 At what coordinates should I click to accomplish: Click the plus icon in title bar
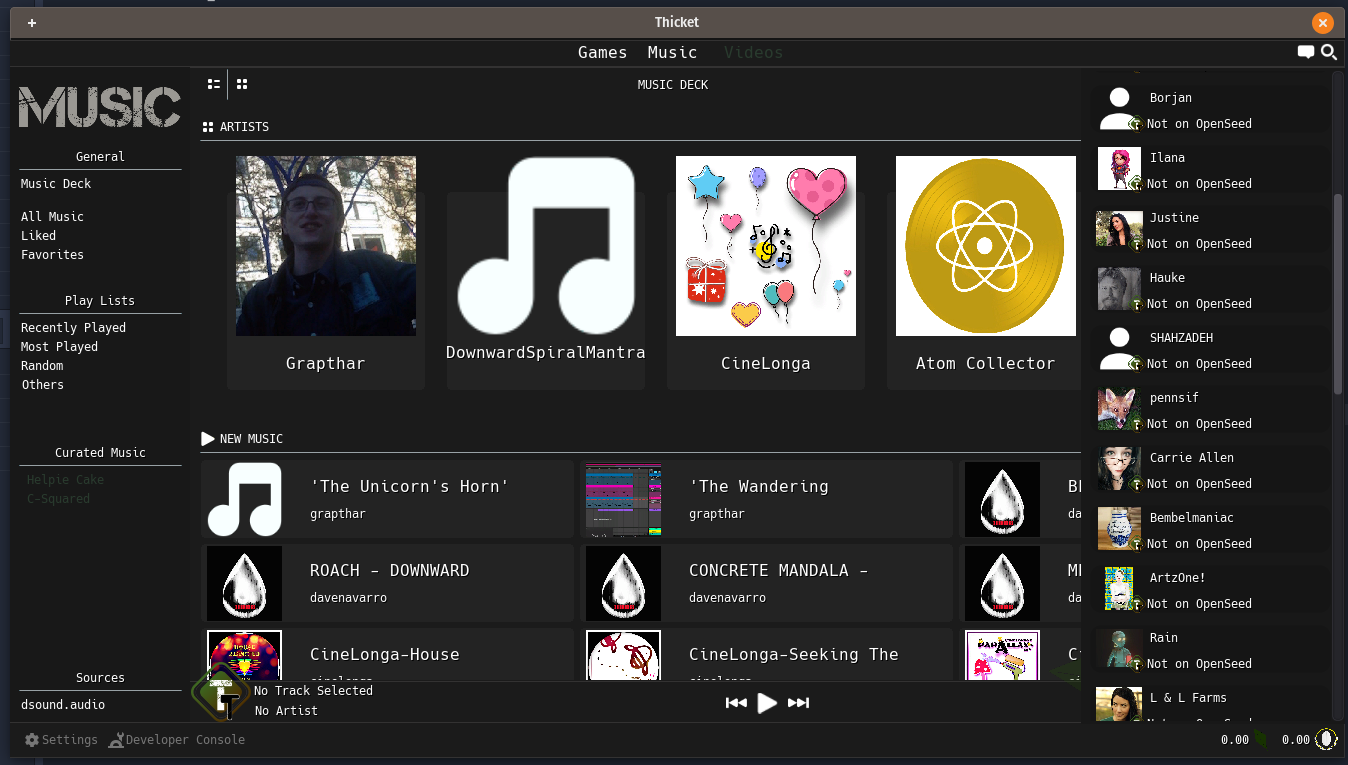pos(32,23)
